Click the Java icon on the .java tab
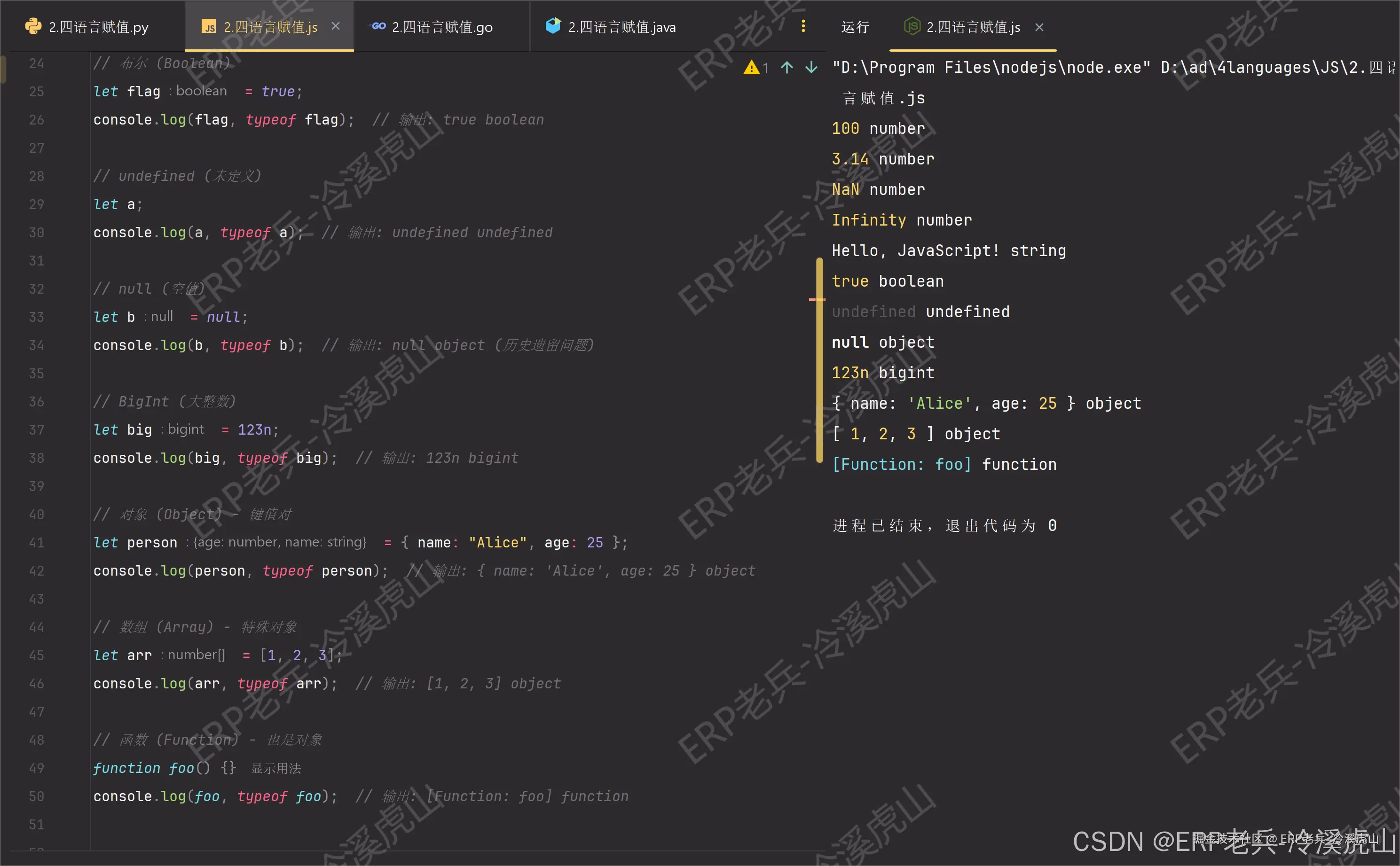This screenshot has width=1400, height=866. click(x=553, y=26)
